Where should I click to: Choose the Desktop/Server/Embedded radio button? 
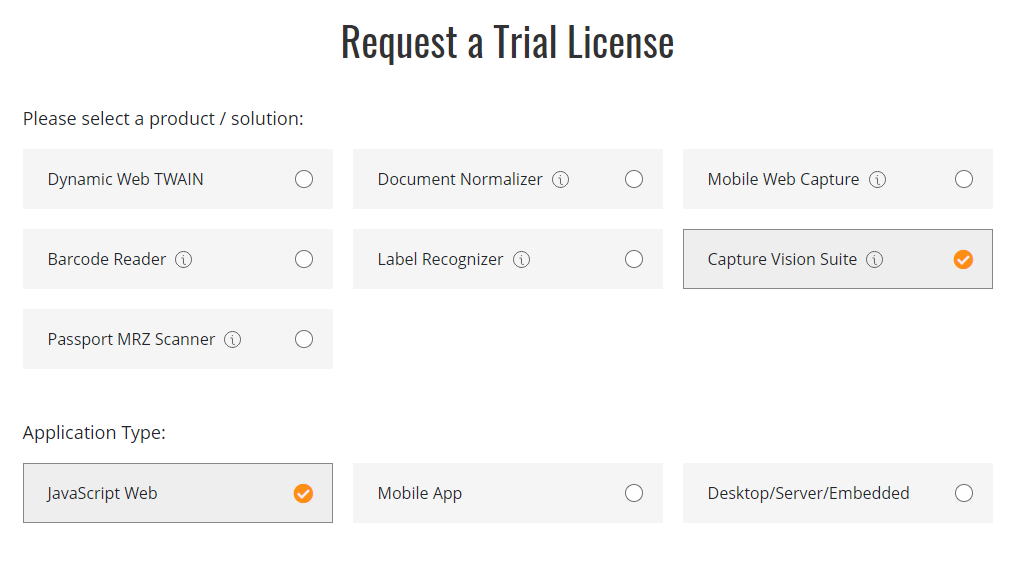[964, 493]
